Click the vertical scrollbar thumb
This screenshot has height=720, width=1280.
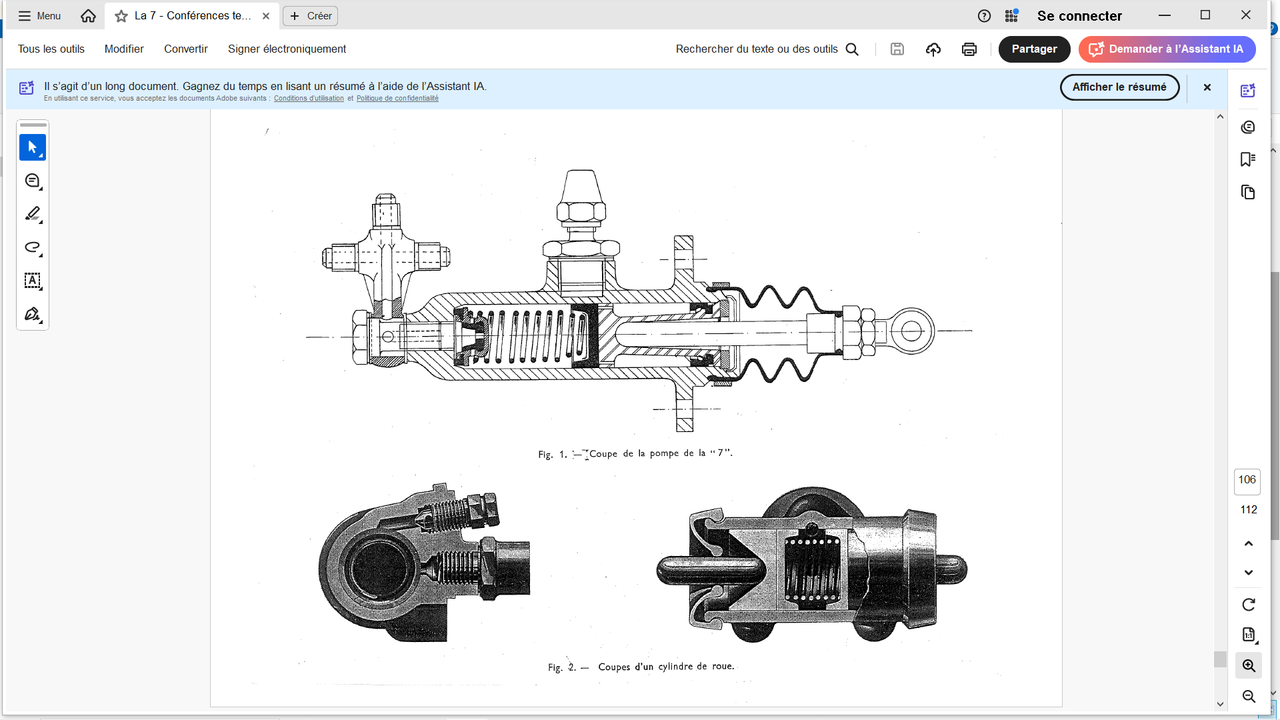1220,659
